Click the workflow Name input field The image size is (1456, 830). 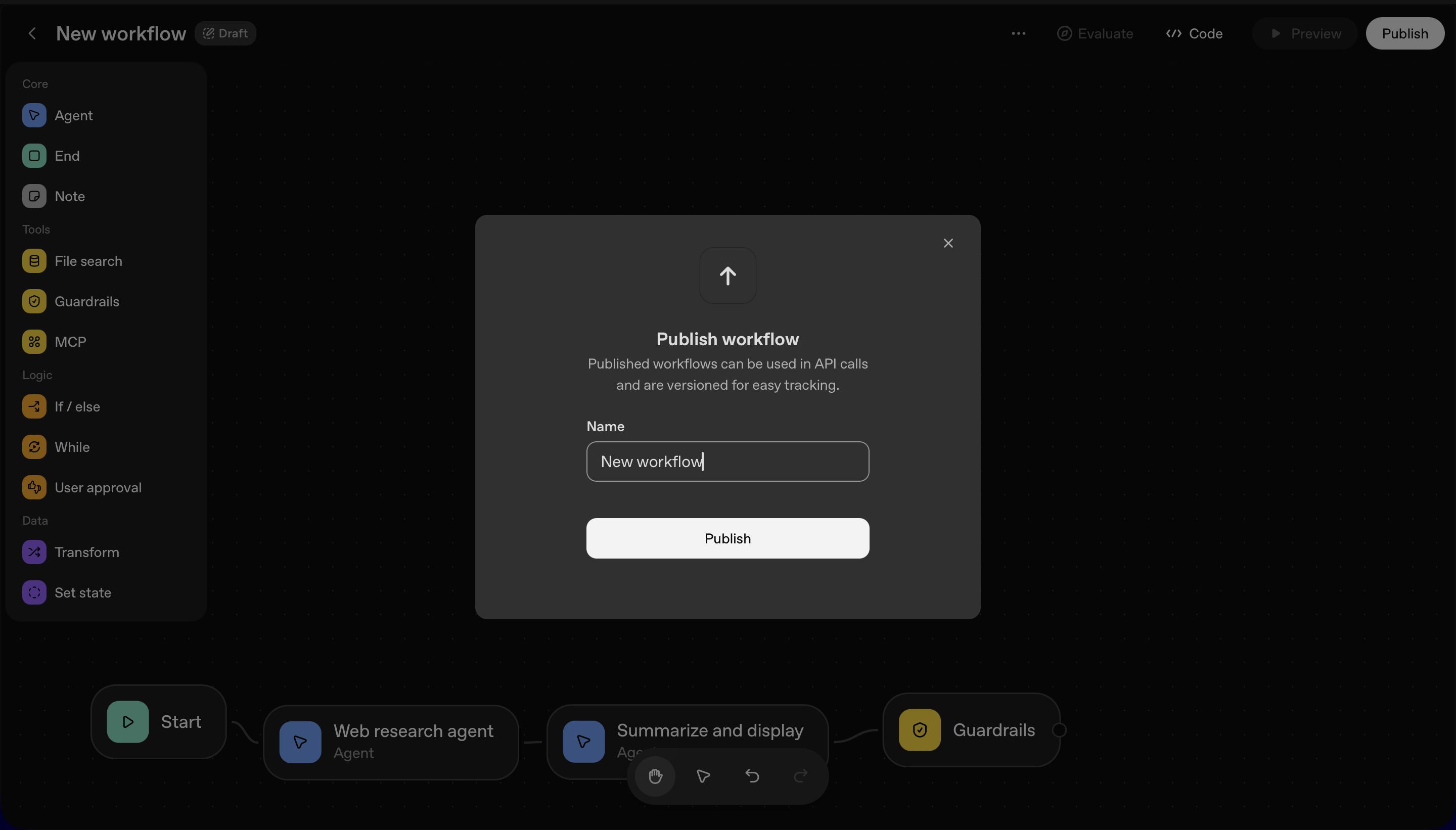[x=727, y=461]
